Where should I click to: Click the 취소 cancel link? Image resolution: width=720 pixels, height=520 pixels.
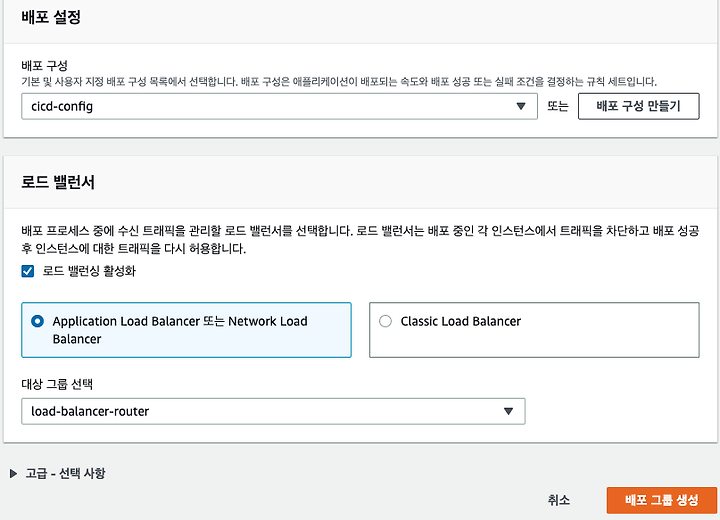[558, 500]
